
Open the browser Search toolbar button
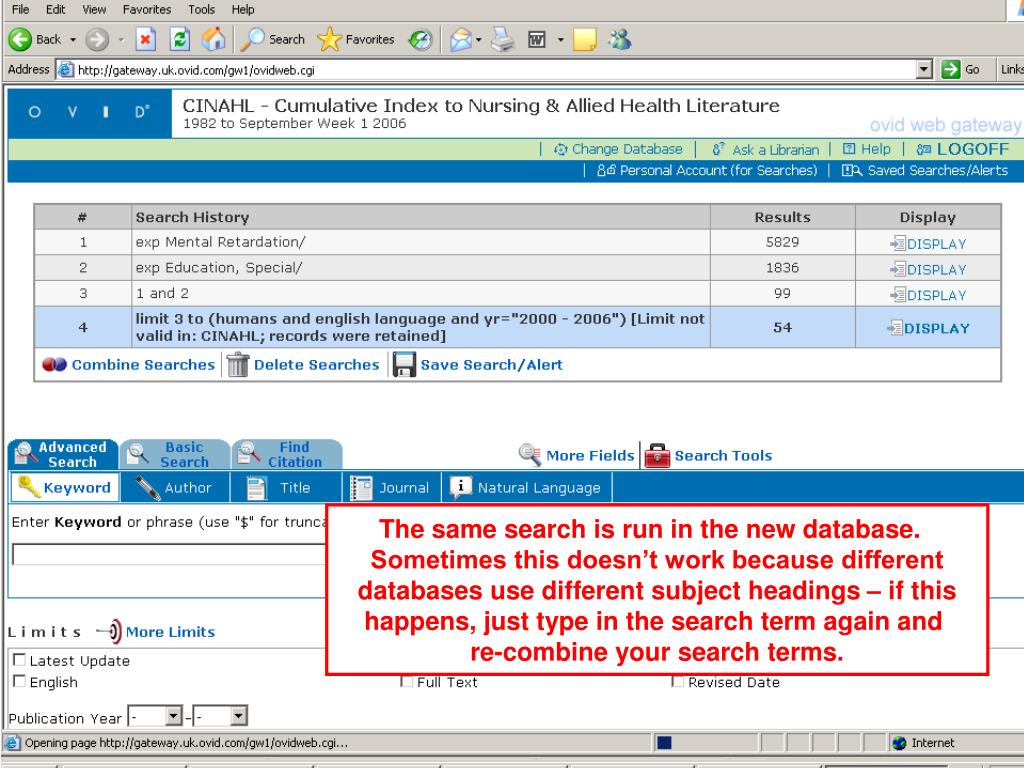point(272,40)
